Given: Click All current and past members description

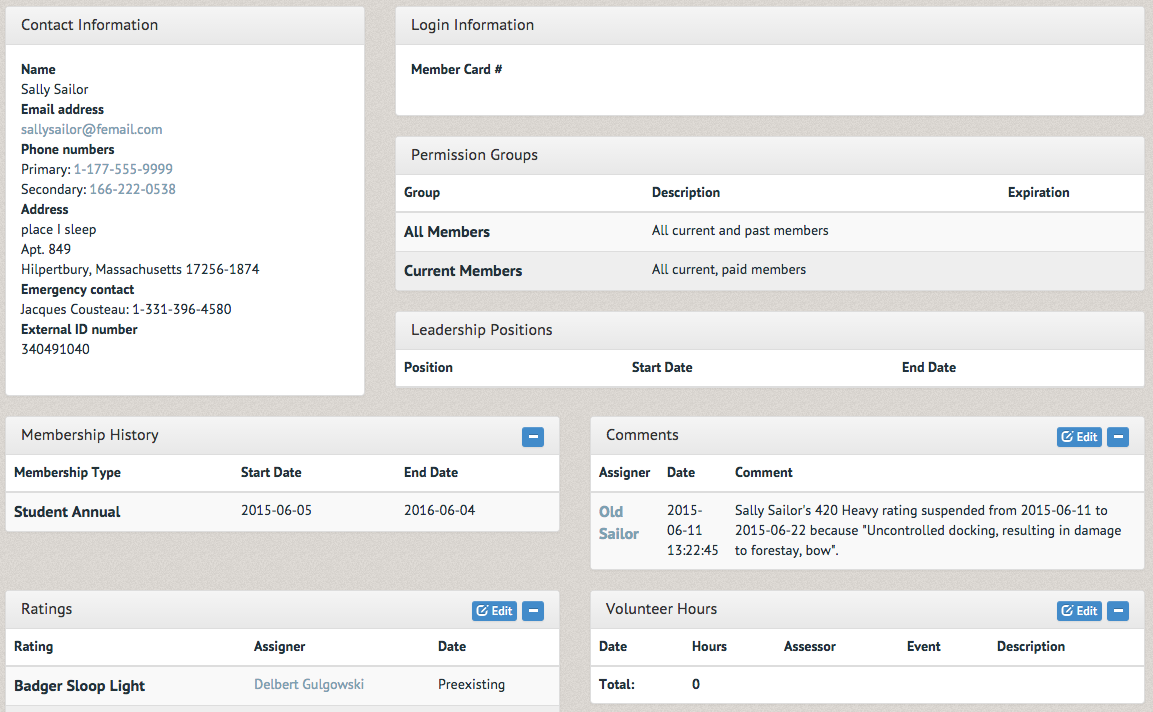Looking at the screenshot, I should [x=740, y=231].
